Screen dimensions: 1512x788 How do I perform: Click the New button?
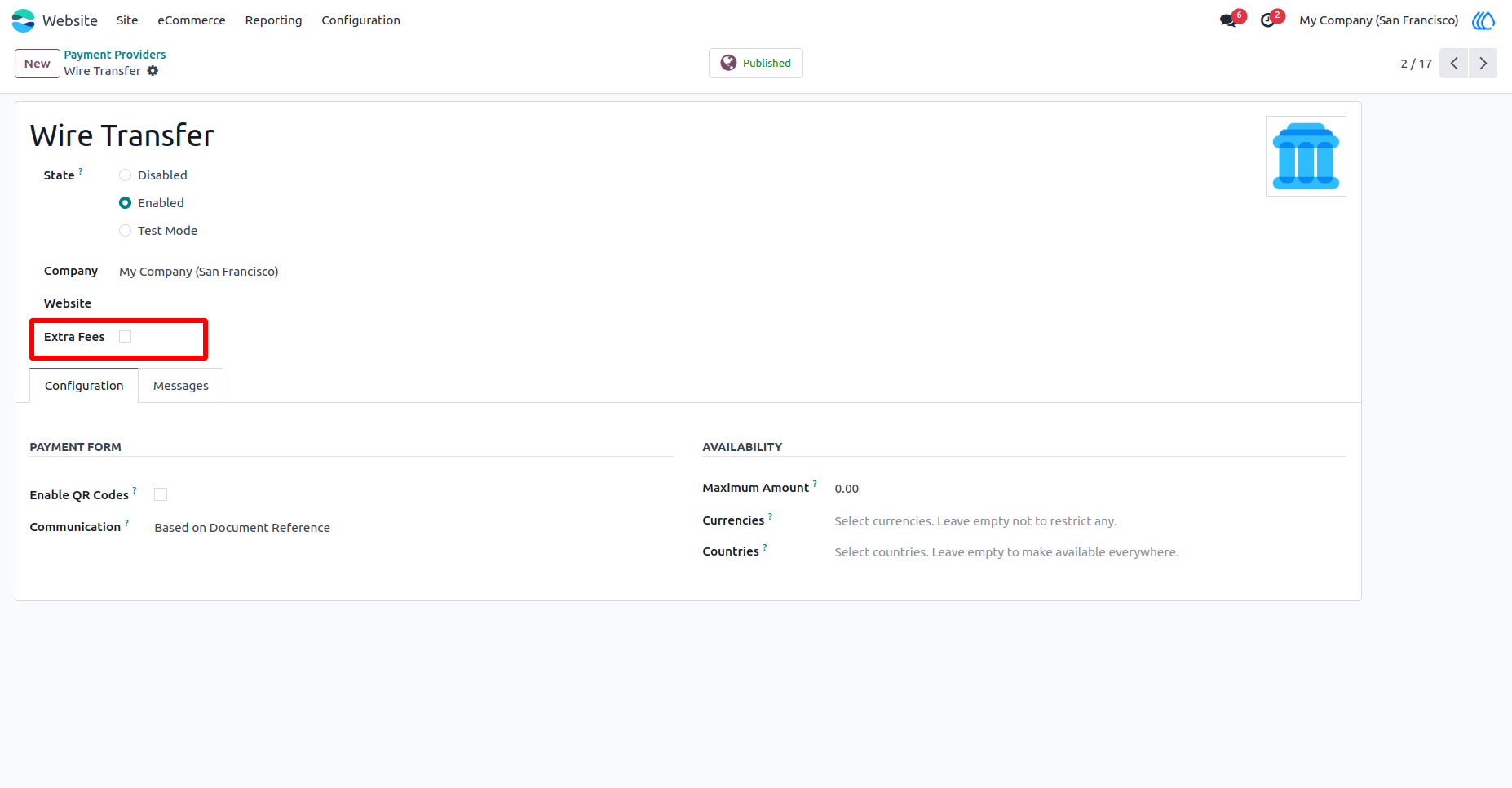(x=38, y=64)
